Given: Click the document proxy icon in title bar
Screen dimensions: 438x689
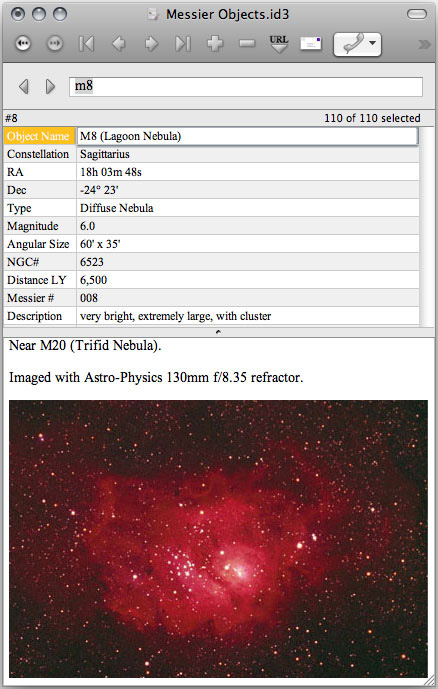Looking at the screenshot, I should 153,15.
